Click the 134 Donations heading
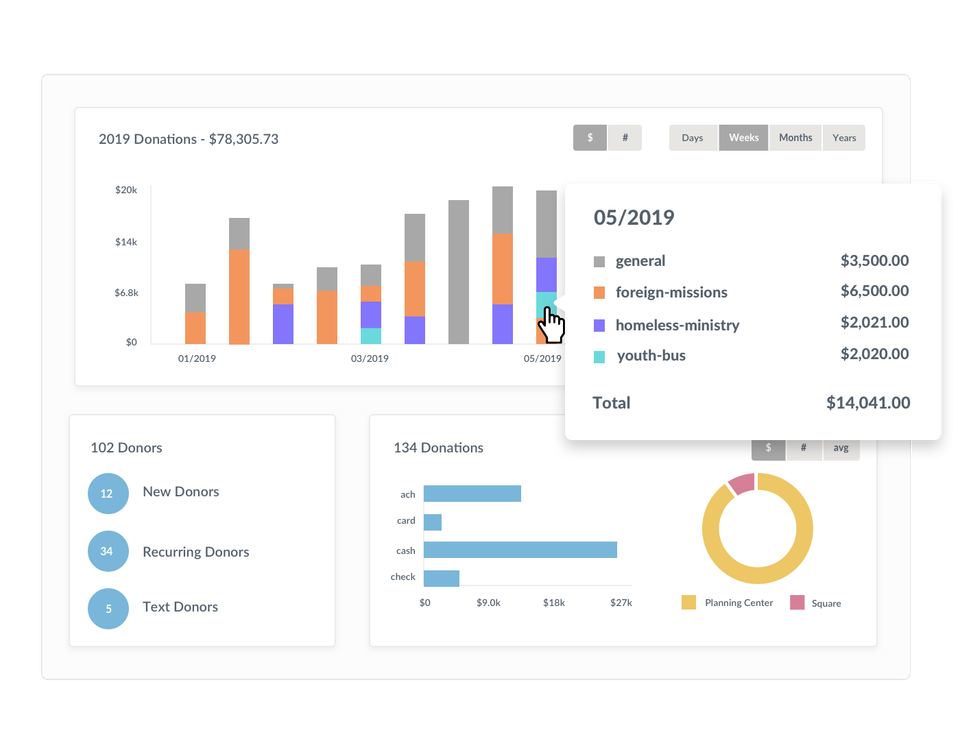The height and width of the screenshot is (754, 960). pos(438,448)
